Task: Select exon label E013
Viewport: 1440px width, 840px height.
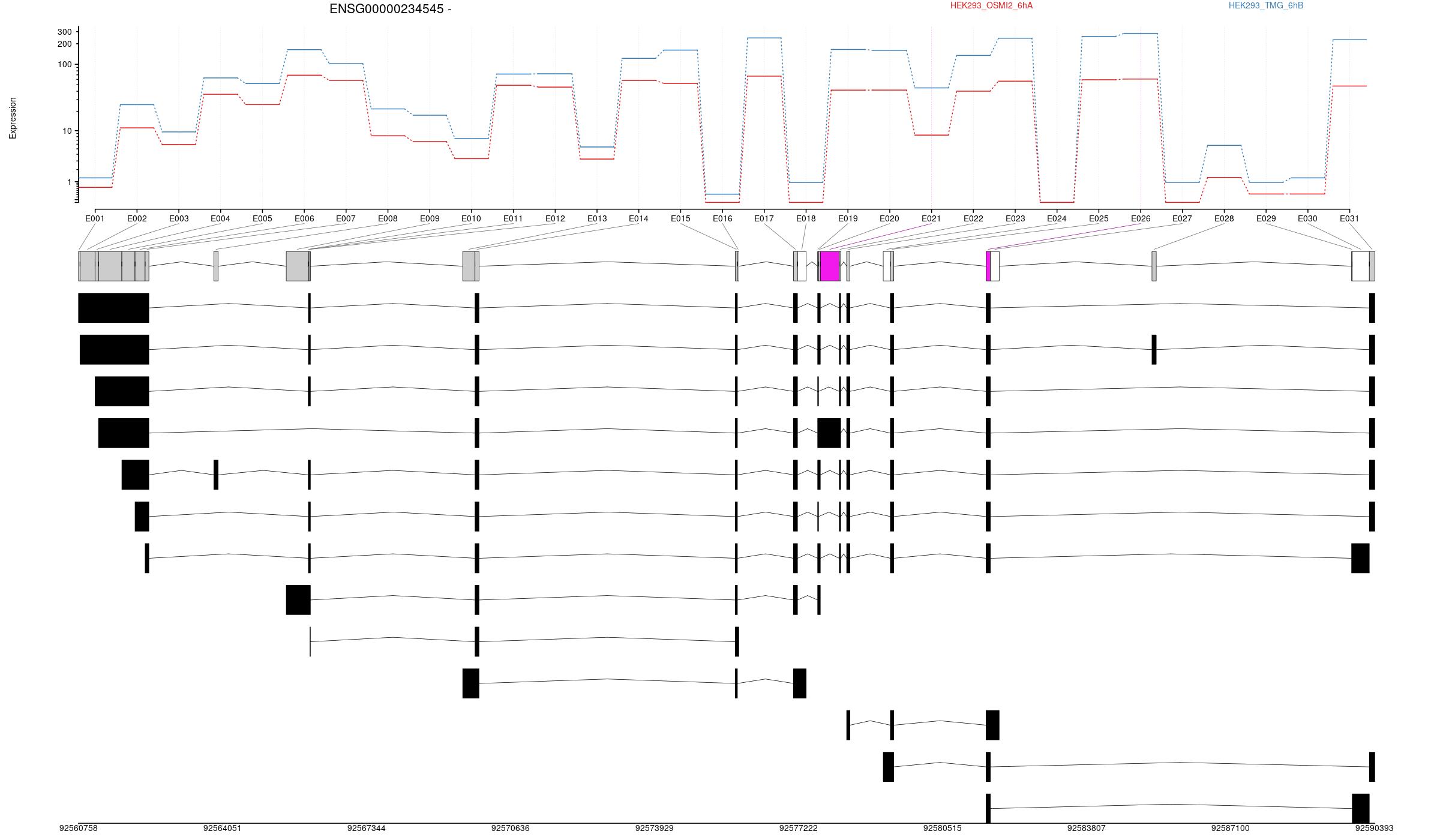Action: (597, 218)
